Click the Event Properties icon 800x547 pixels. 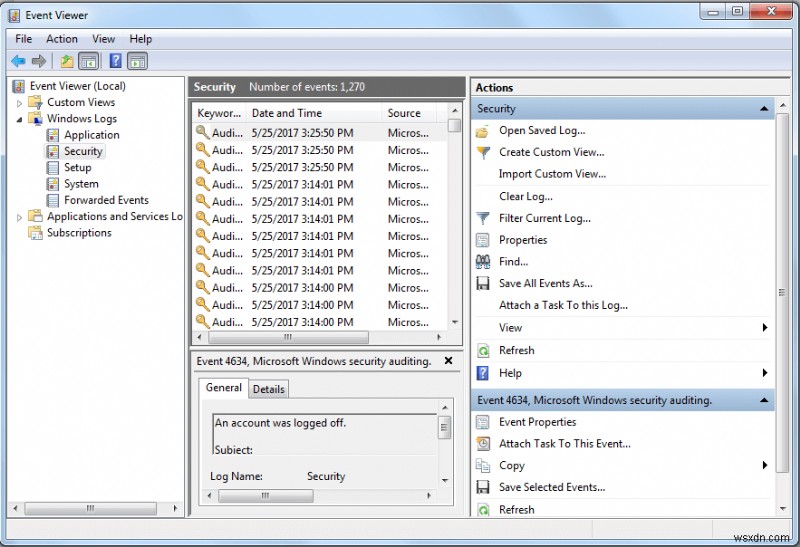pos(483,422)
